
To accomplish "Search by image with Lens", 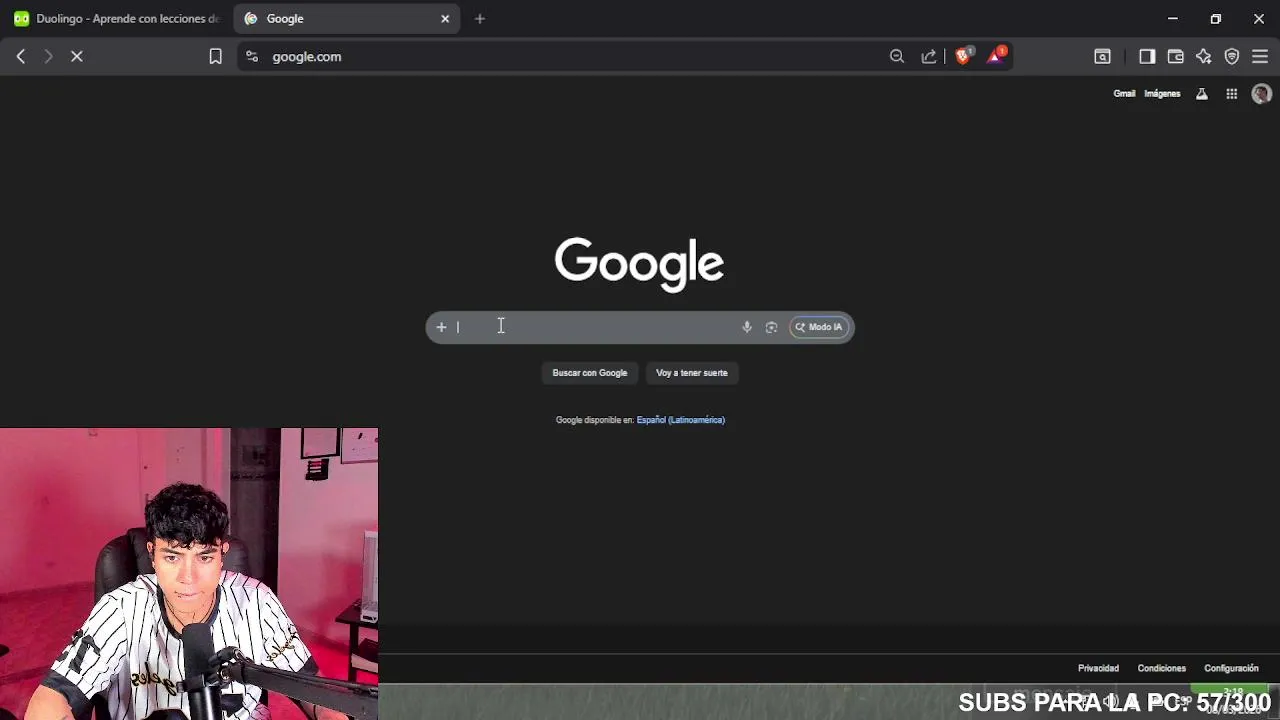I will coord(771,327).
